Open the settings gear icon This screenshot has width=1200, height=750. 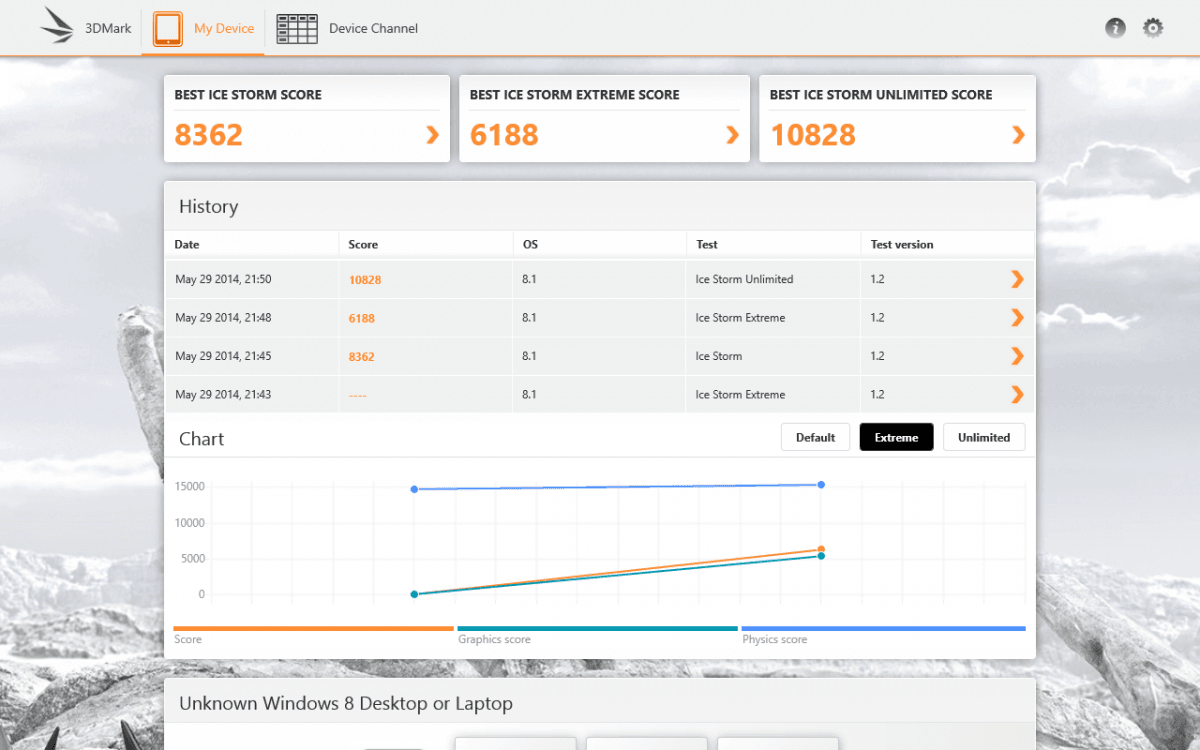click(1153, 28)
